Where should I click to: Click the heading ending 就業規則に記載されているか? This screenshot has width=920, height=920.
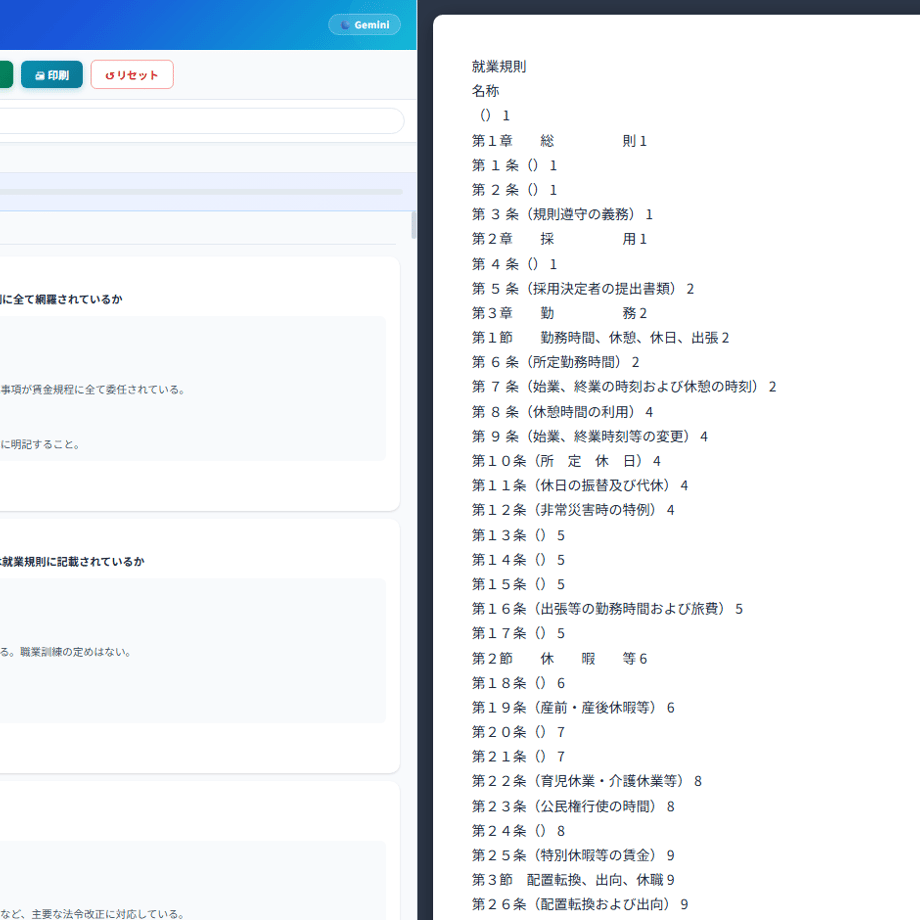tap(72, 562)
